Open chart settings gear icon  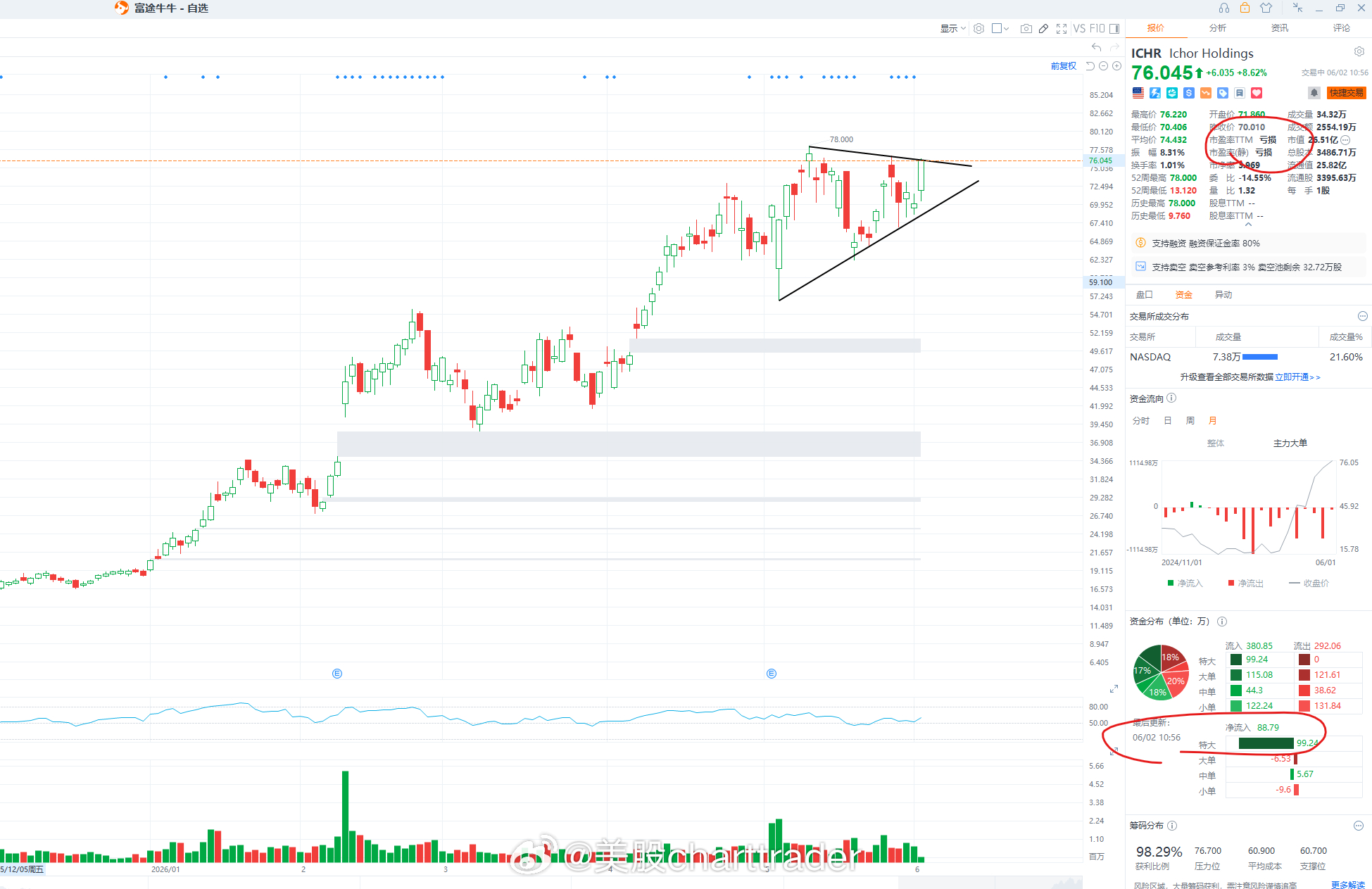click(978, 29)
